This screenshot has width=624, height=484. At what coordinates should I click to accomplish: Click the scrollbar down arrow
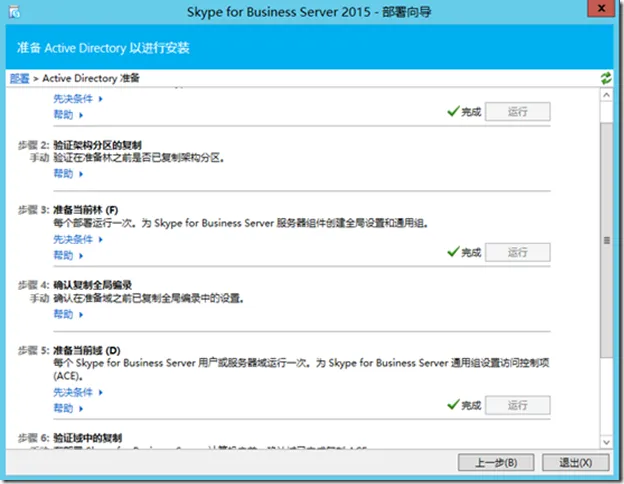pos(606,442)
